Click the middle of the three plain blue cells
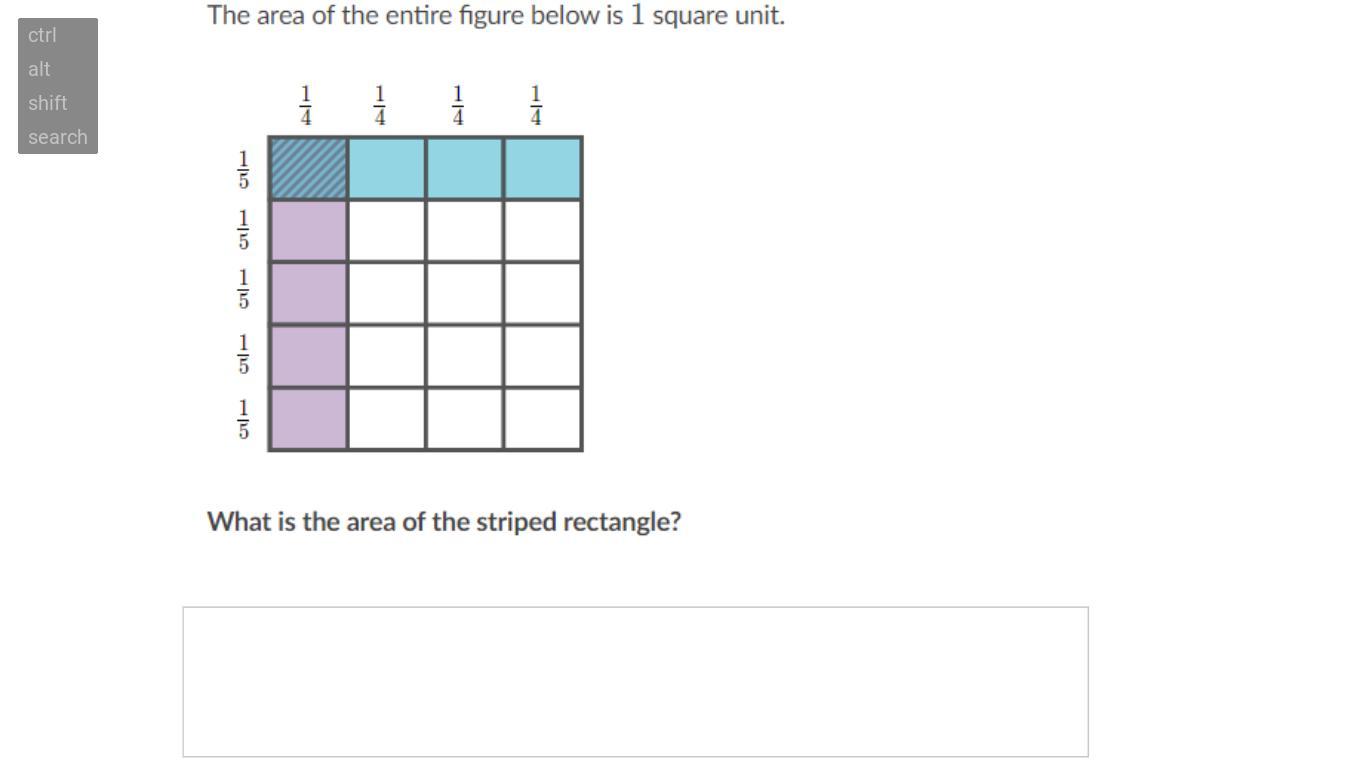This screenshot has height=768, width=1366. 464,169
